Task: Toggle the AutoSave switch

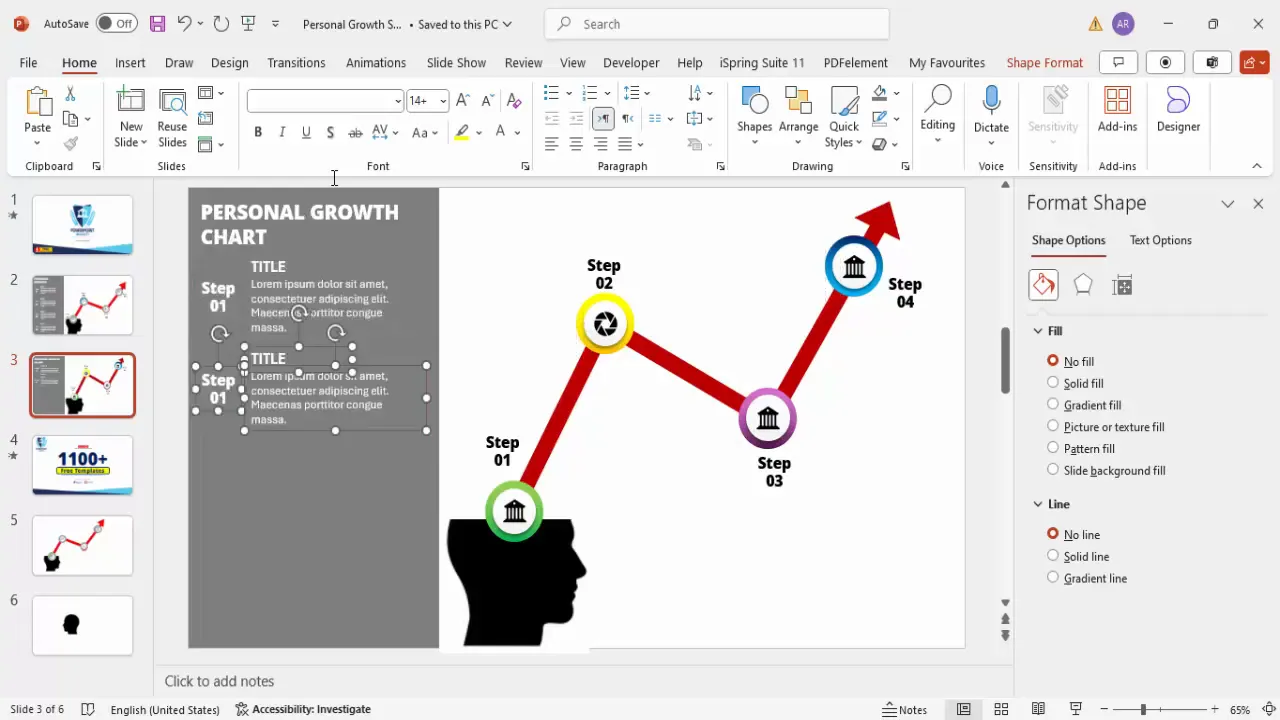Action: click(x=116, y=23)
